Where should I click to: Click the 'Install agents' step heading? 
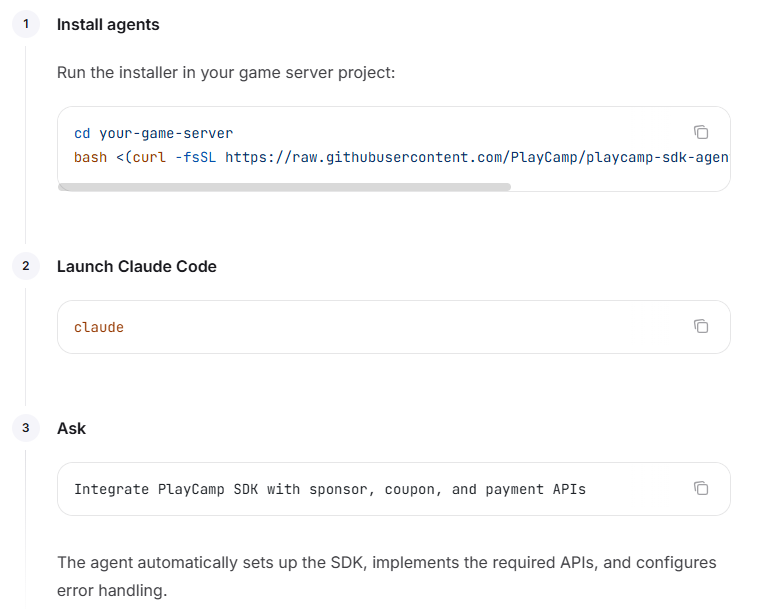[108, 25]
